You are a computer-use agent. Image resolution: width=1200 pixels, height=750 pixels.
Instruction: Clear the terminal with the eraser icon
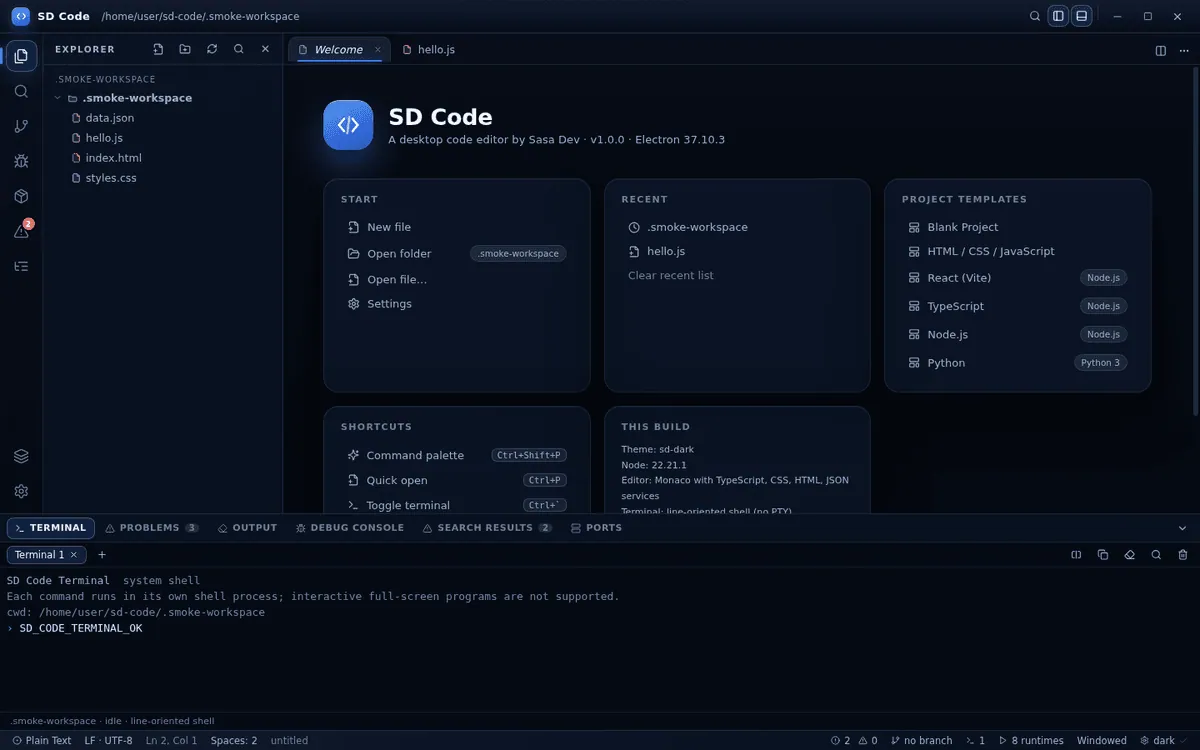pos(1130,555)
